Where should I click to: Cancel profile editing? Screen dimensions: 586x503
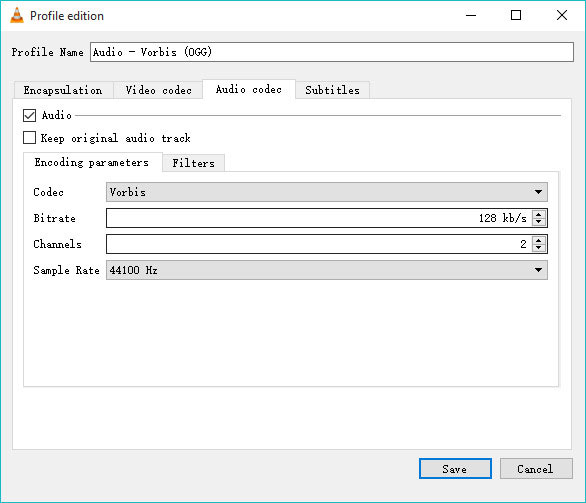click(x=536, y=469)
